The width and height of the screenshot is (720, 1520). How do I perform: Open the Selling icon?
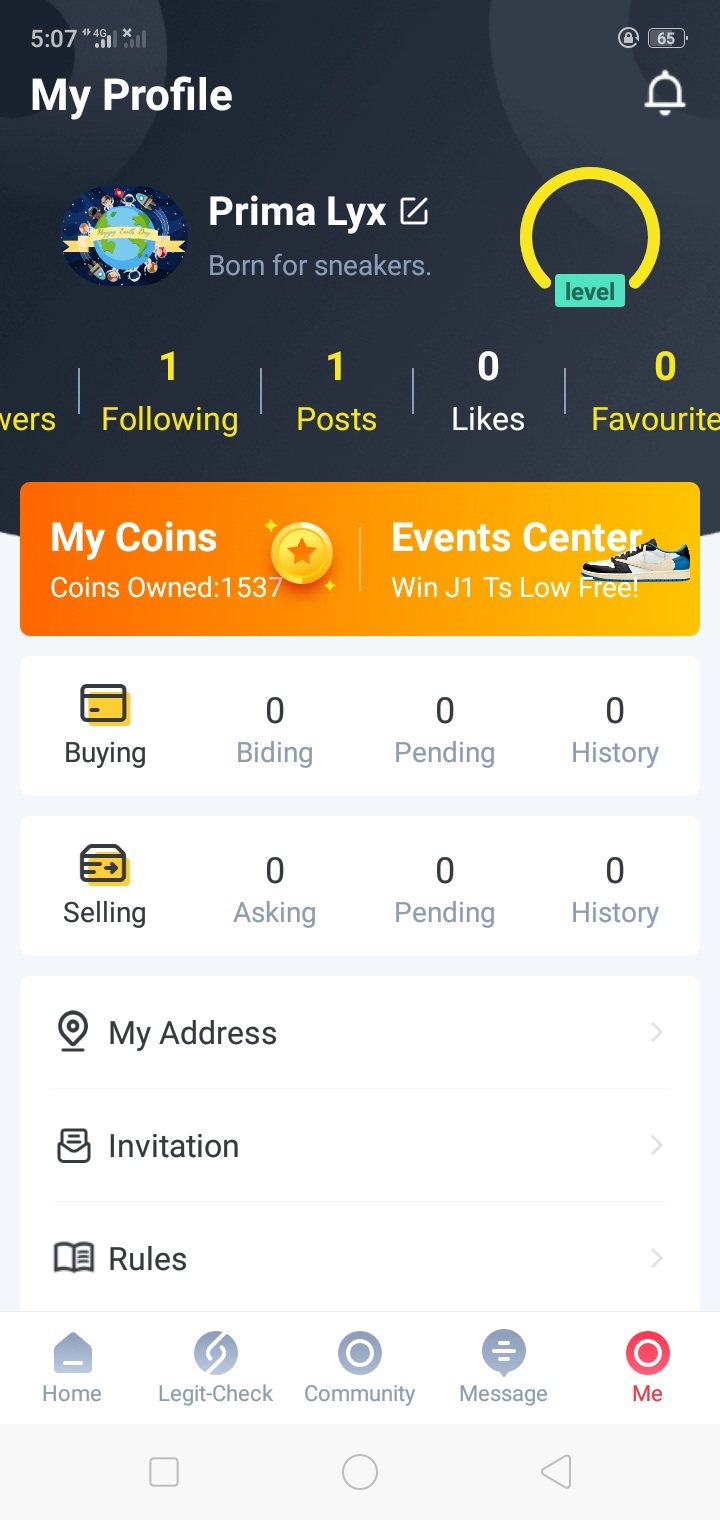[104, 865]
